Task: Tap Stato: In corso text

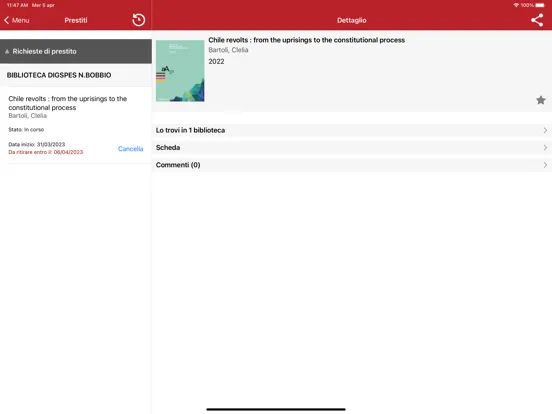Action: pyautogui.click(x=26, y=130)
